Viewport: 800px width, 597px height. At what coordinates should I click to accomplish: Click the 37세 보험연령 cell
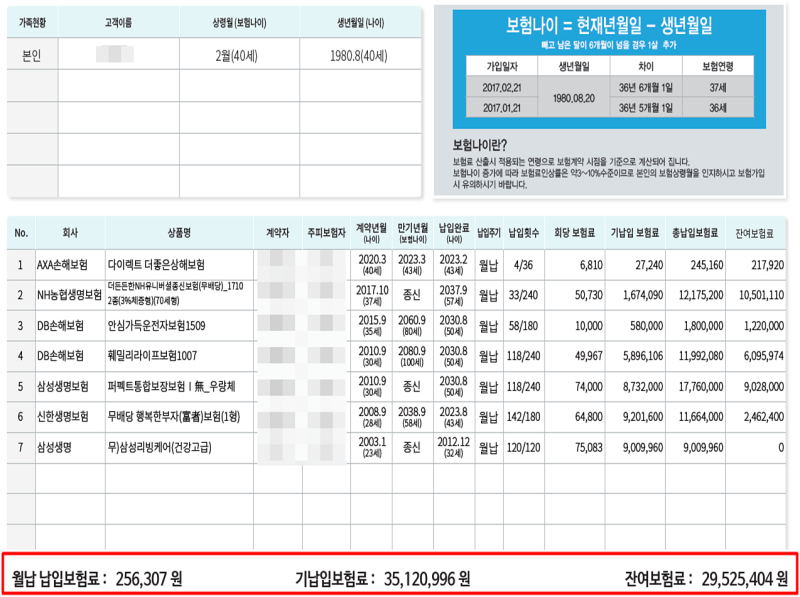point(718,88)
